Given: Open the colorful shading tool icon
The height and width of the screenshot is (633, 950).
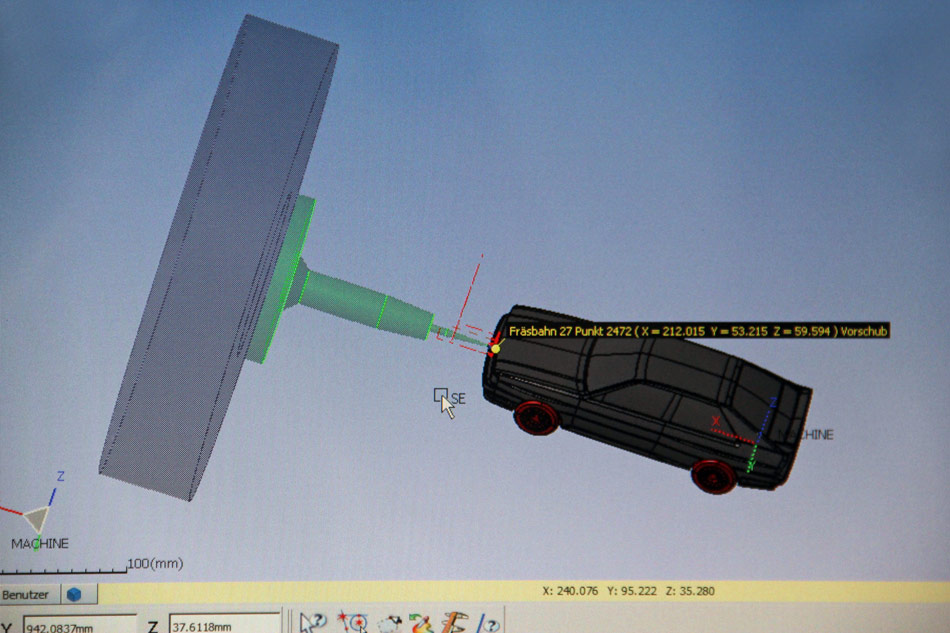Looking at the screenshot, I should point(420,623).
